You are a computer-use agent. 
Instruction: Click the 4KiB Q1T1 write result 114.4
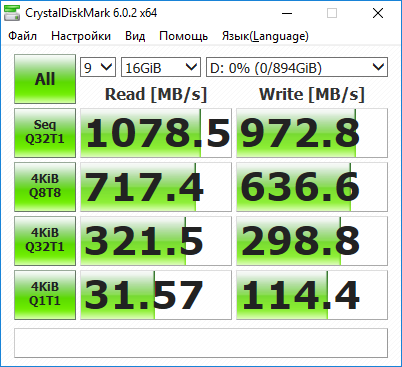pos(312,295)
